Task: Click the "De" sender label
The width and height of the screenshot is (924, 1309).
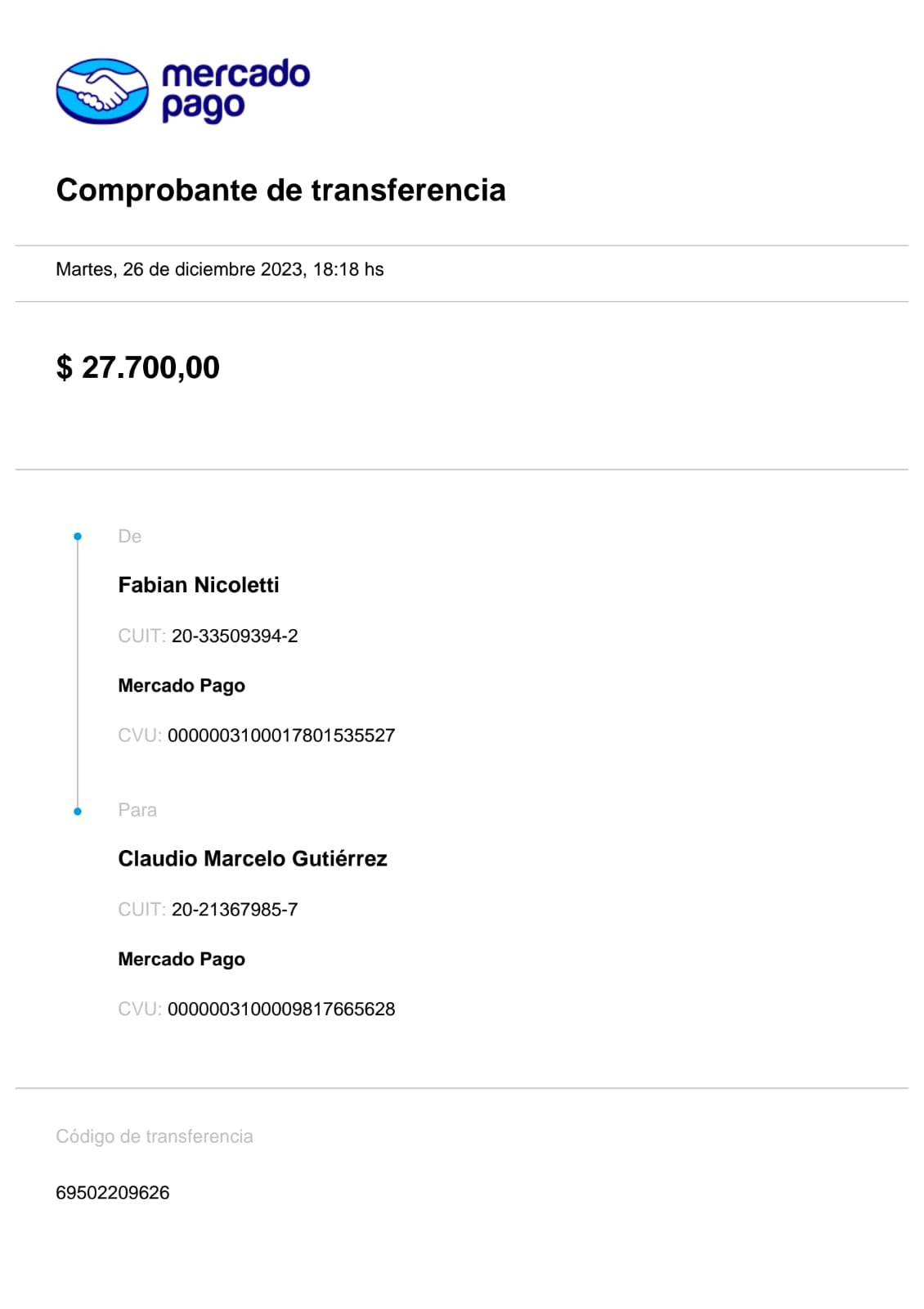Action: coord(129,537)
